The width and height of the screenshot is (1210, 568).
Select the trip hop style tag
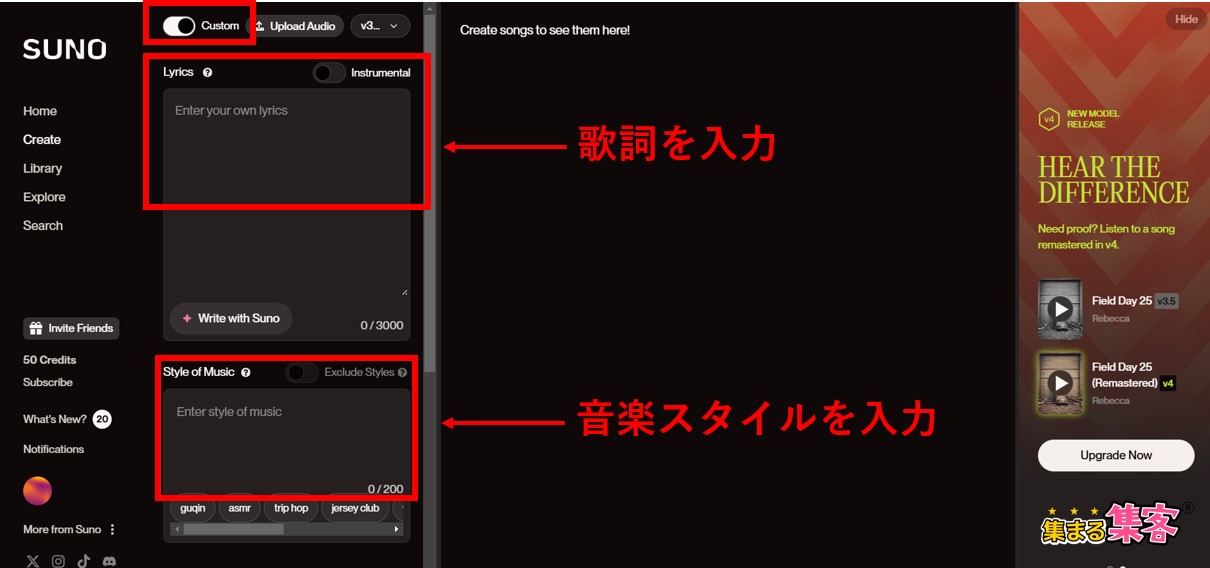click(291, 508)
